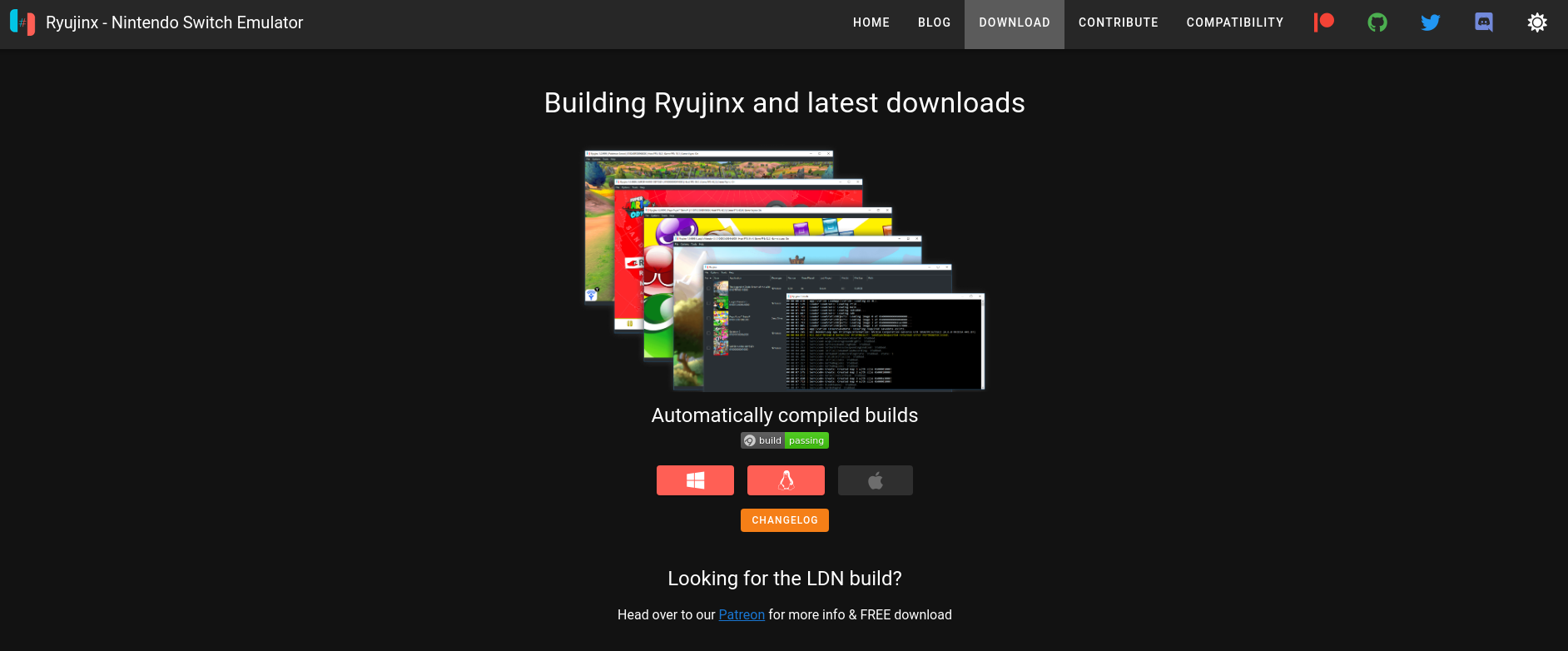
Task: Click the build passing badge
Action: [785, 440]
